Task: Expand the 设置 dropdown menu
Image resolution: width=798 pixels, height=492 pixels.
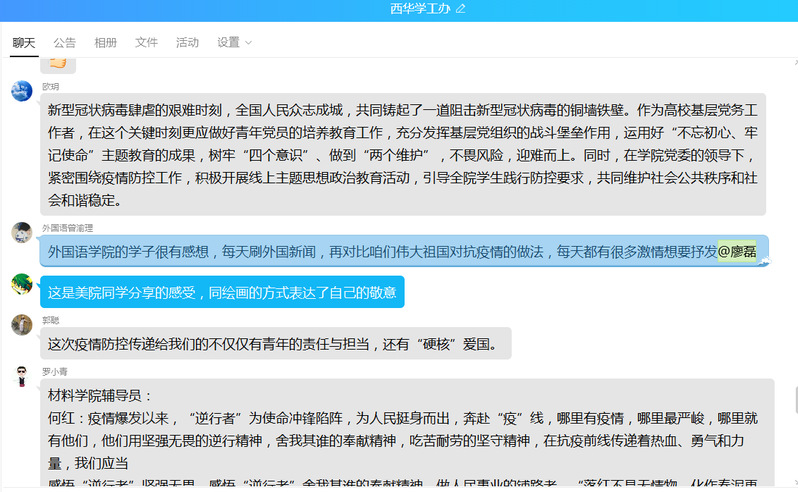Action: pos(235,43)
